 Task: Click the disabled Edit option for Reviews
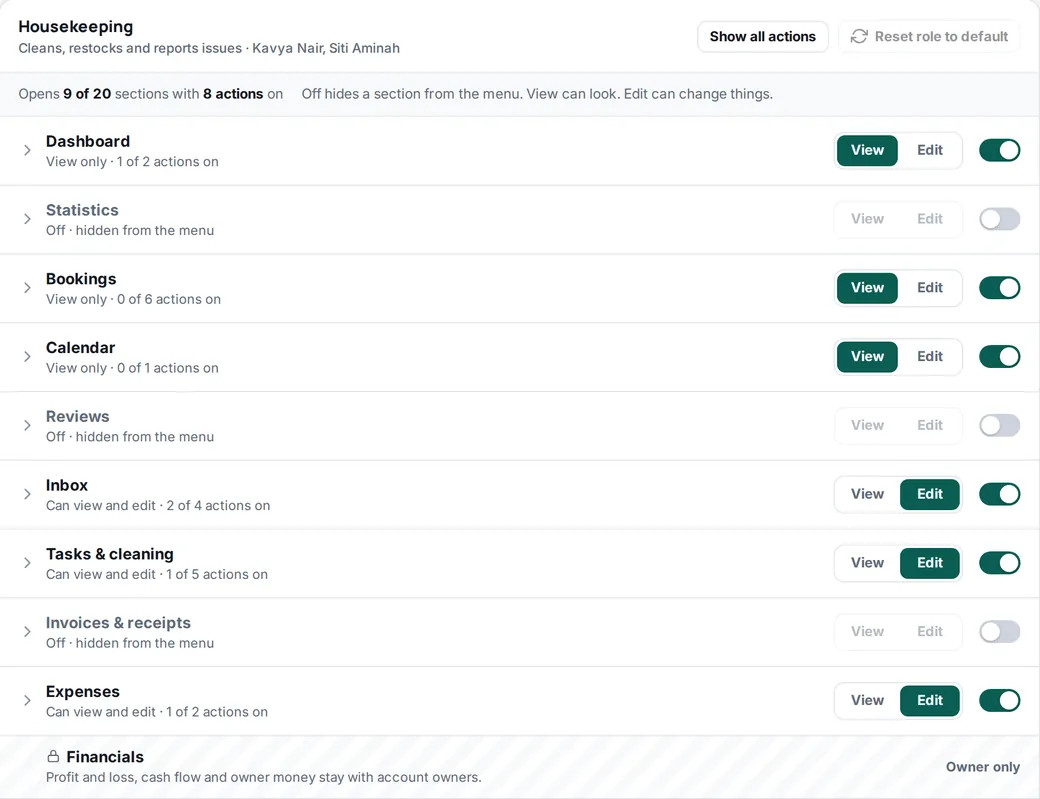click(x=929, y=425)
